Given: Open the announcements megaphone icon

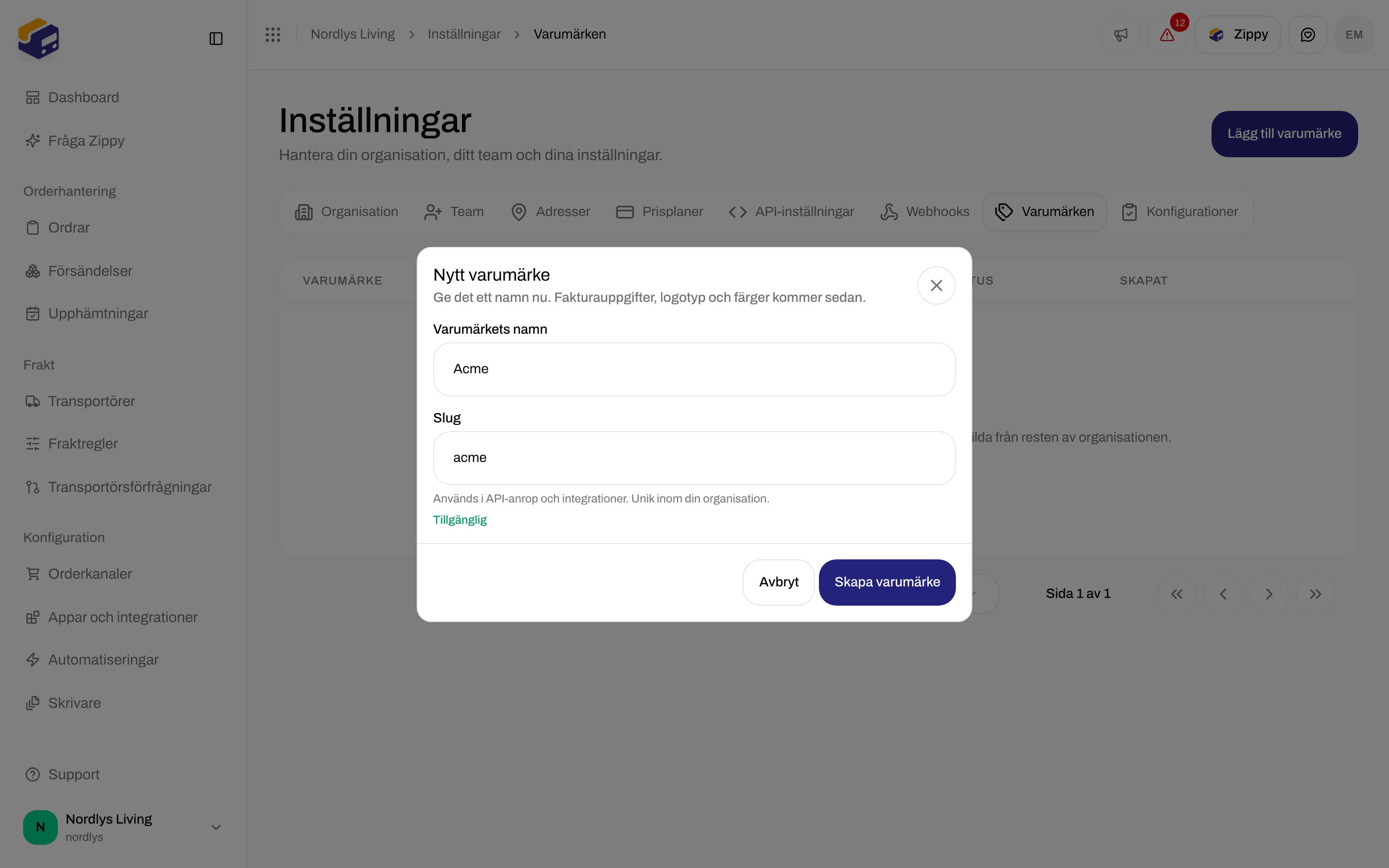Looking at the screenshot, I should pyautogui.click(x=1120, y=35).
